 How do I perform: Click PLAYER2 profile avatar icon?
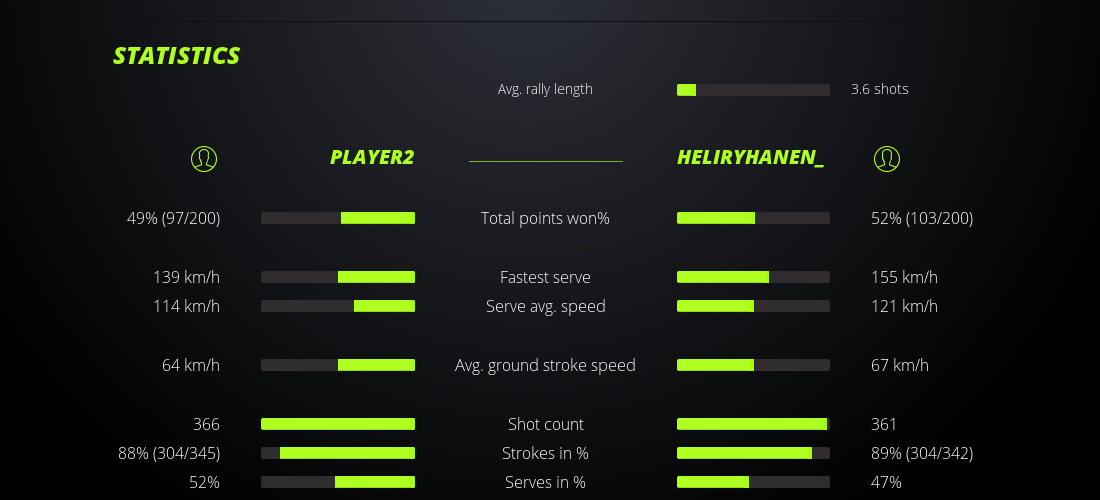click(203, 158)
